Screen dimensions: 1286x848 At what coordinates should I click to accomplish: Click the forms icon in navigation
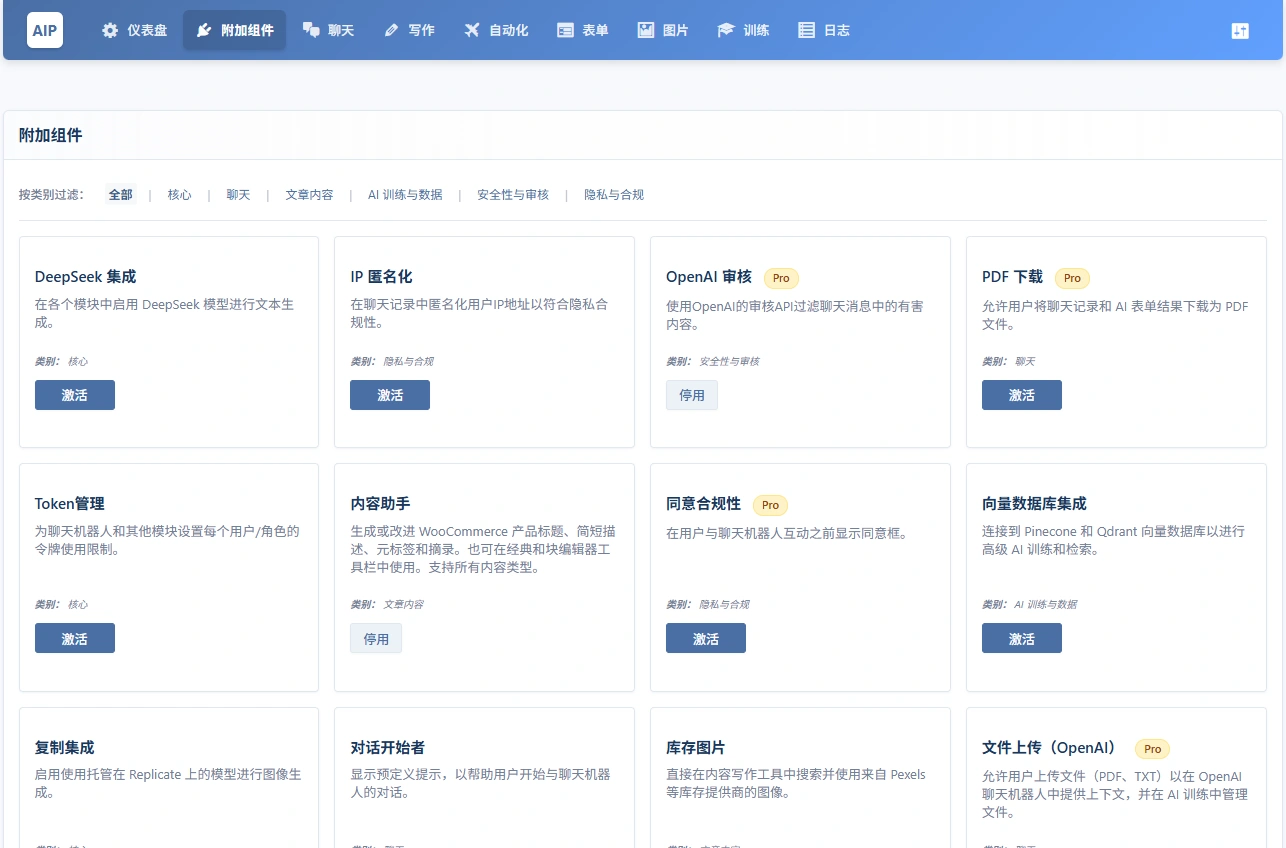pyautogui.click(x=565, y=30)
